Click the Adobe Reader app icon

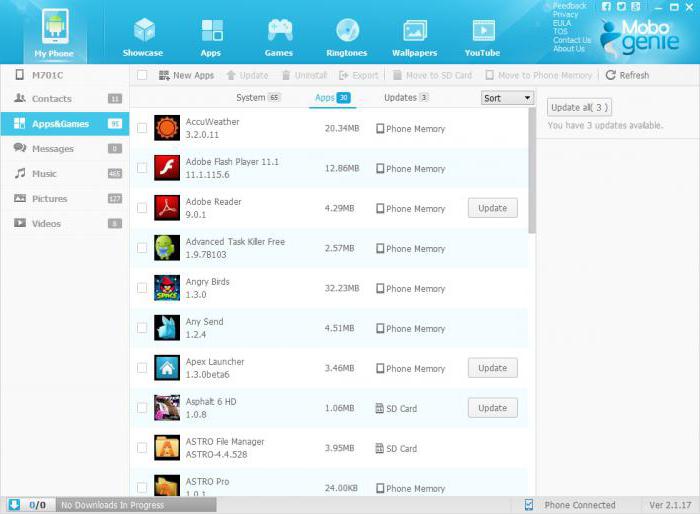coord(167,208)
